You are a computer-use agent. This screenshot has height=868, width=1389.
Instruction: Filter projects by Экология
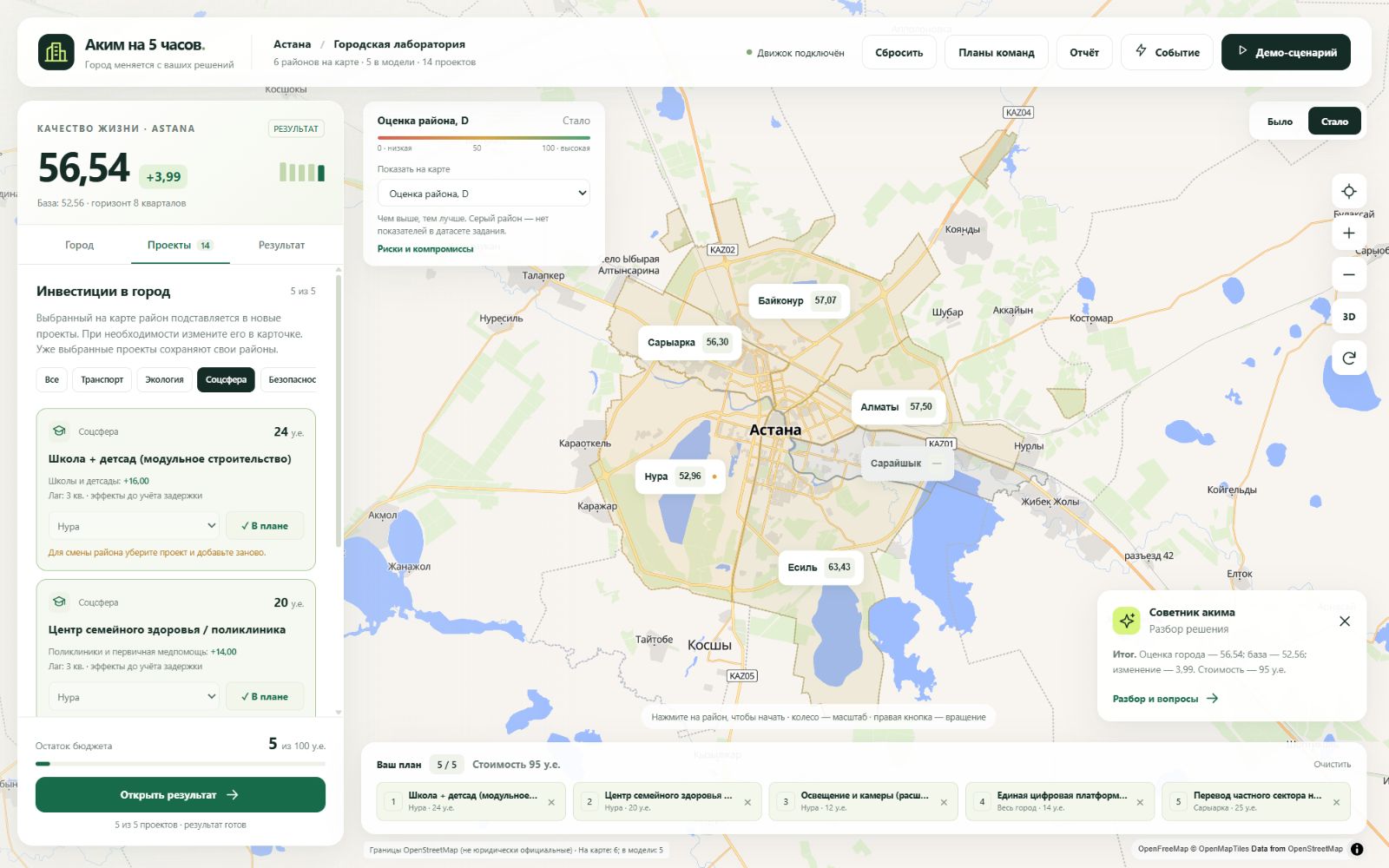pyautogui.click(x=164, y=380)
